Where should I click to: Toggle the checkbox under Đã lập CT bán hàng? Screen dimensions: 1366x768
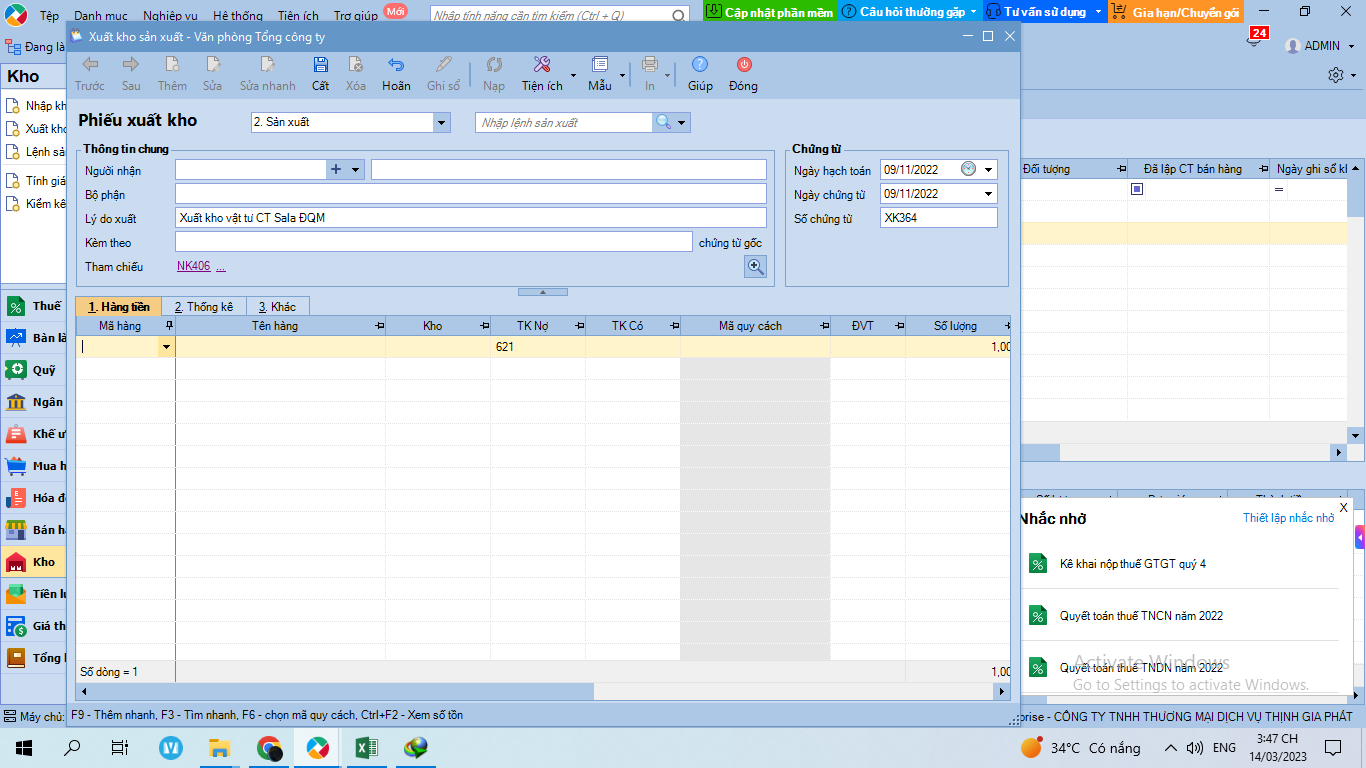tap(1137, 189)
